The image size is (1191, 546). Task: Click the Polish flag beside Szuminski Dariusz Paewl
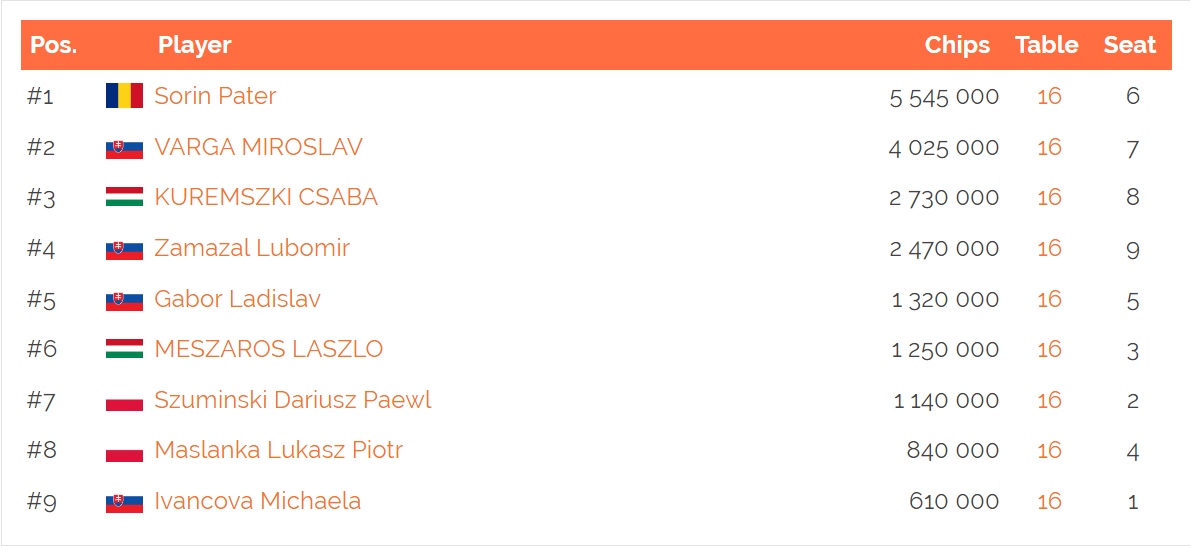125,402
